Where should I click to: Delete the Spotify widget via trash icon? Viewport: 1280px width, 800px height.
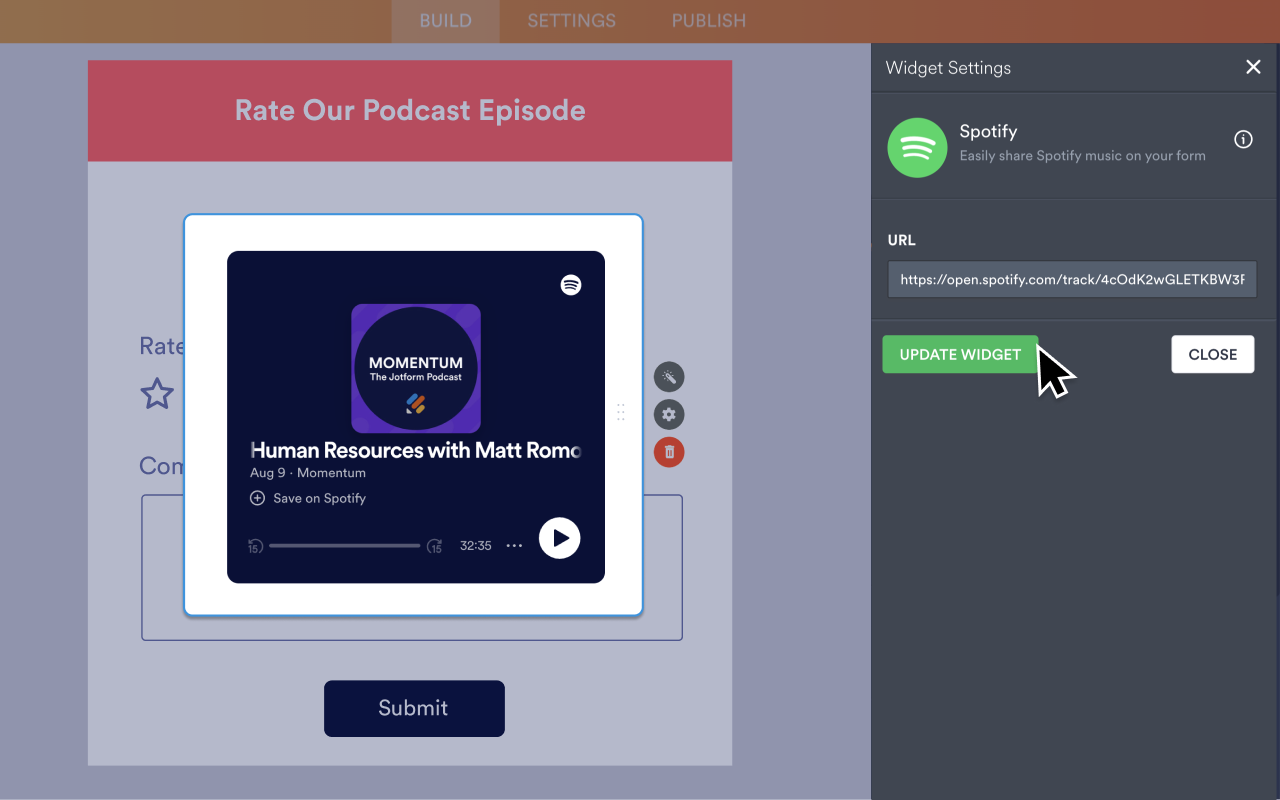668,452
